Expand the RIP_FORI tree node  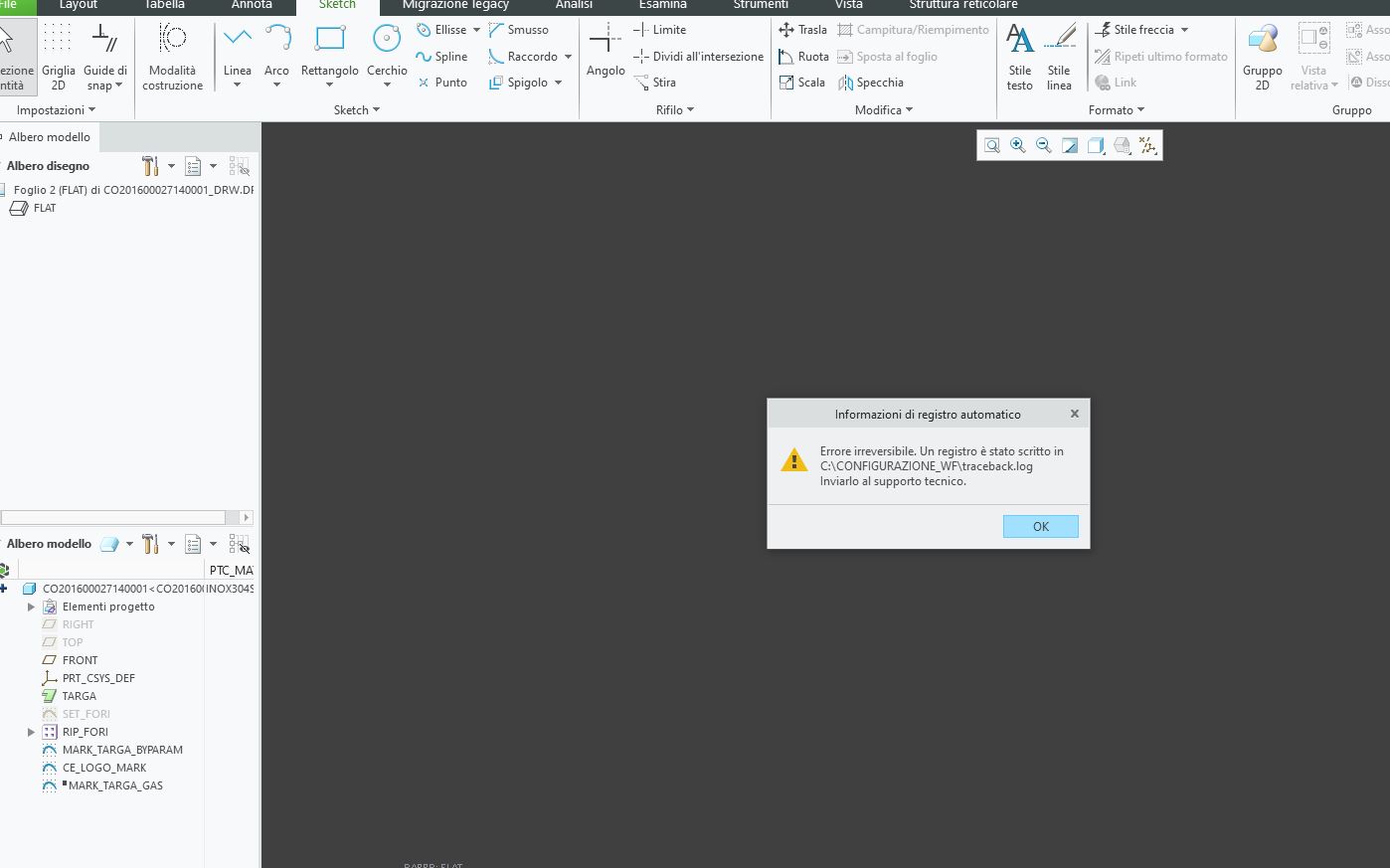[30, 732]
